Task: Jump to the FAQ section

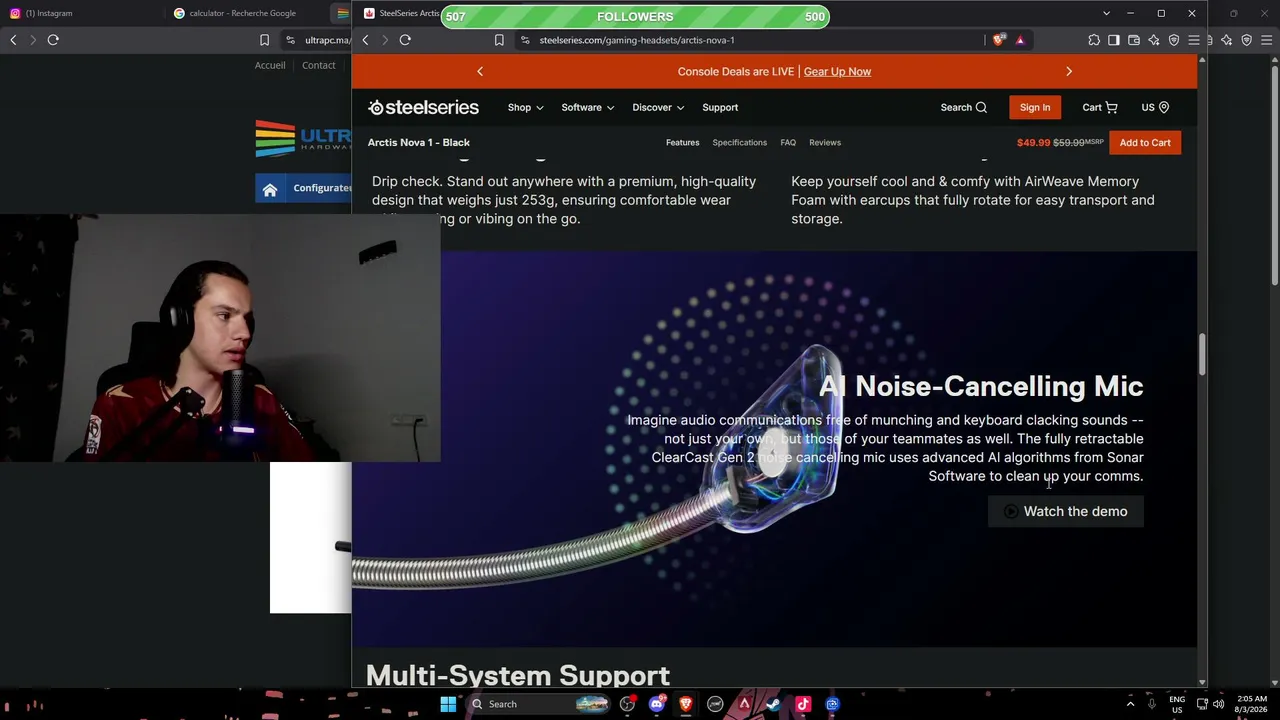Action: click(788, 142)
